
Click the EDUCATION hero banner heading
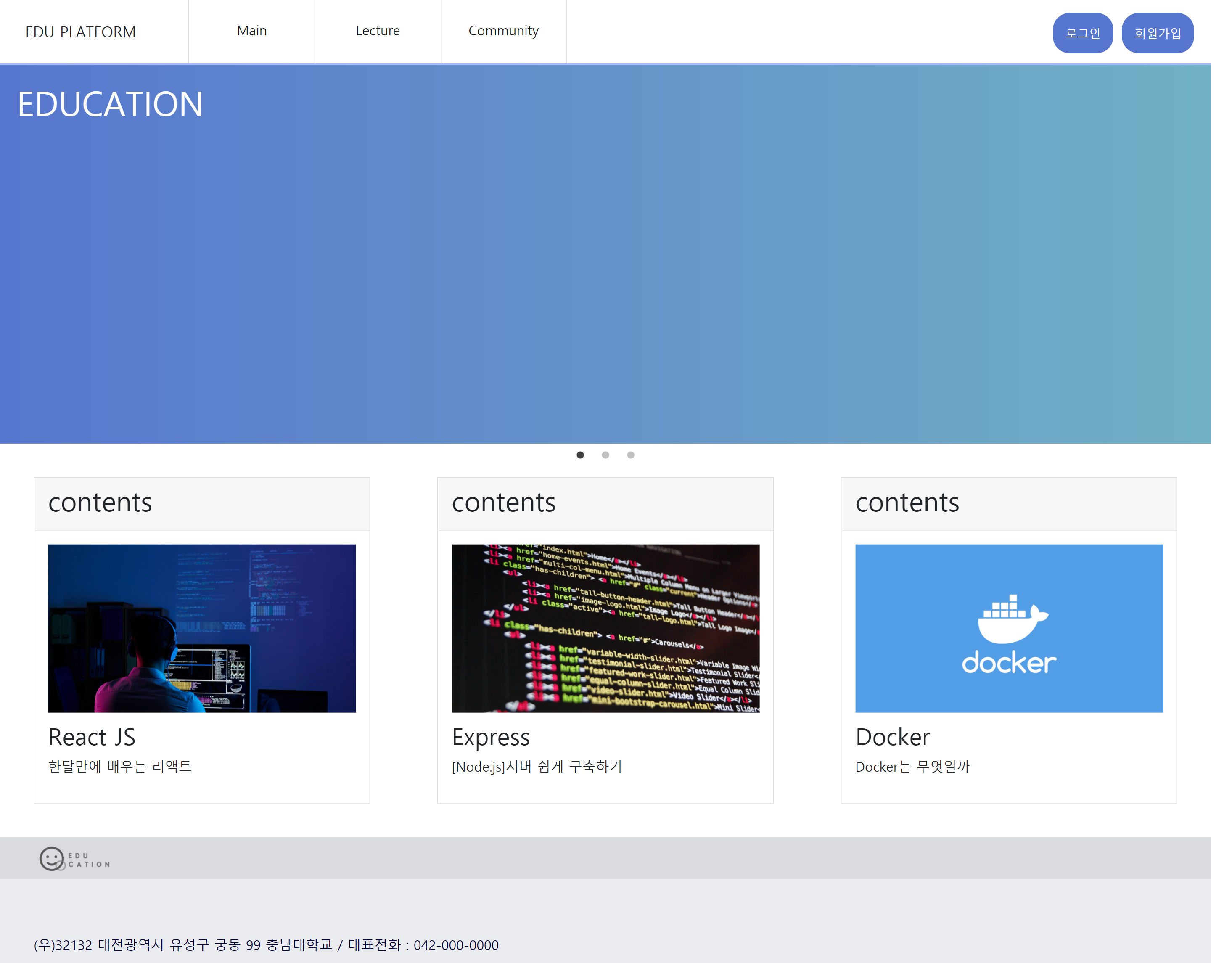click(x=111, y=104)
